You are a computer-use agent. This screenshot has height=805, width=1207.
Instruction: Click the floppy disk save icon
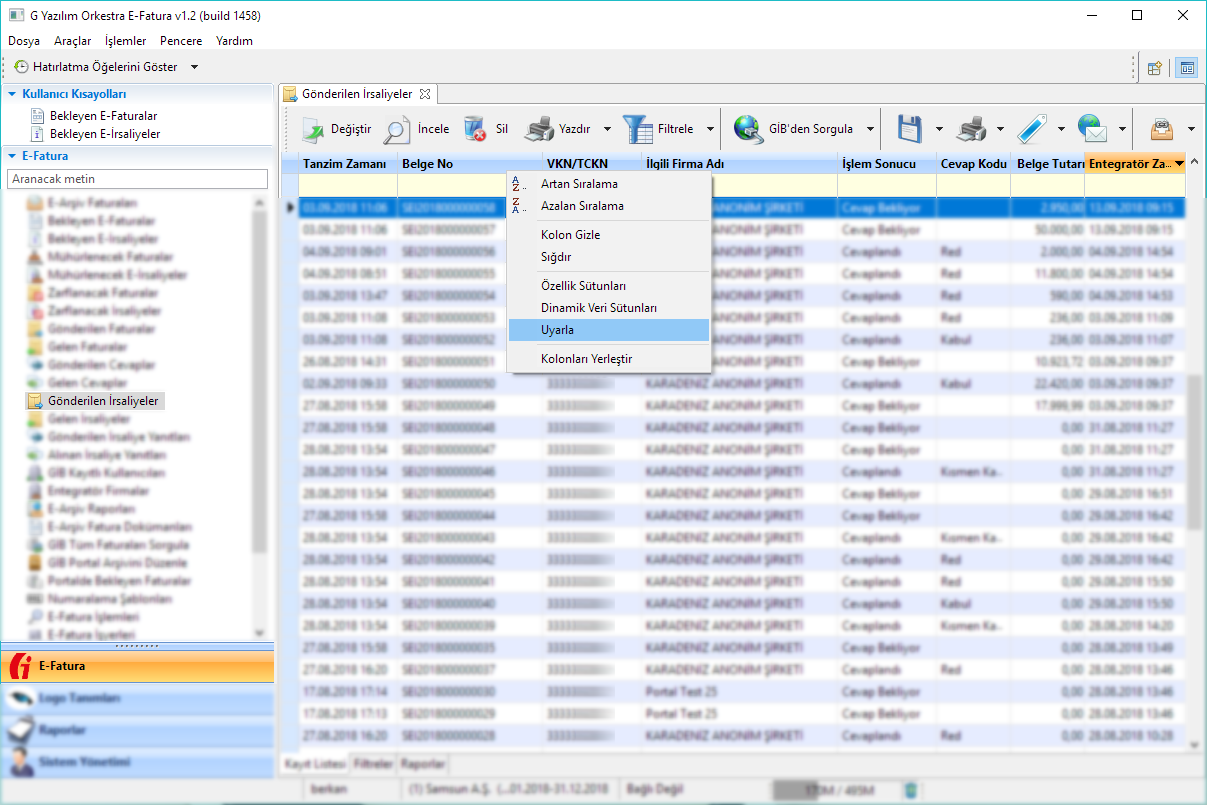pyautogui.click(x=909, y=129)
